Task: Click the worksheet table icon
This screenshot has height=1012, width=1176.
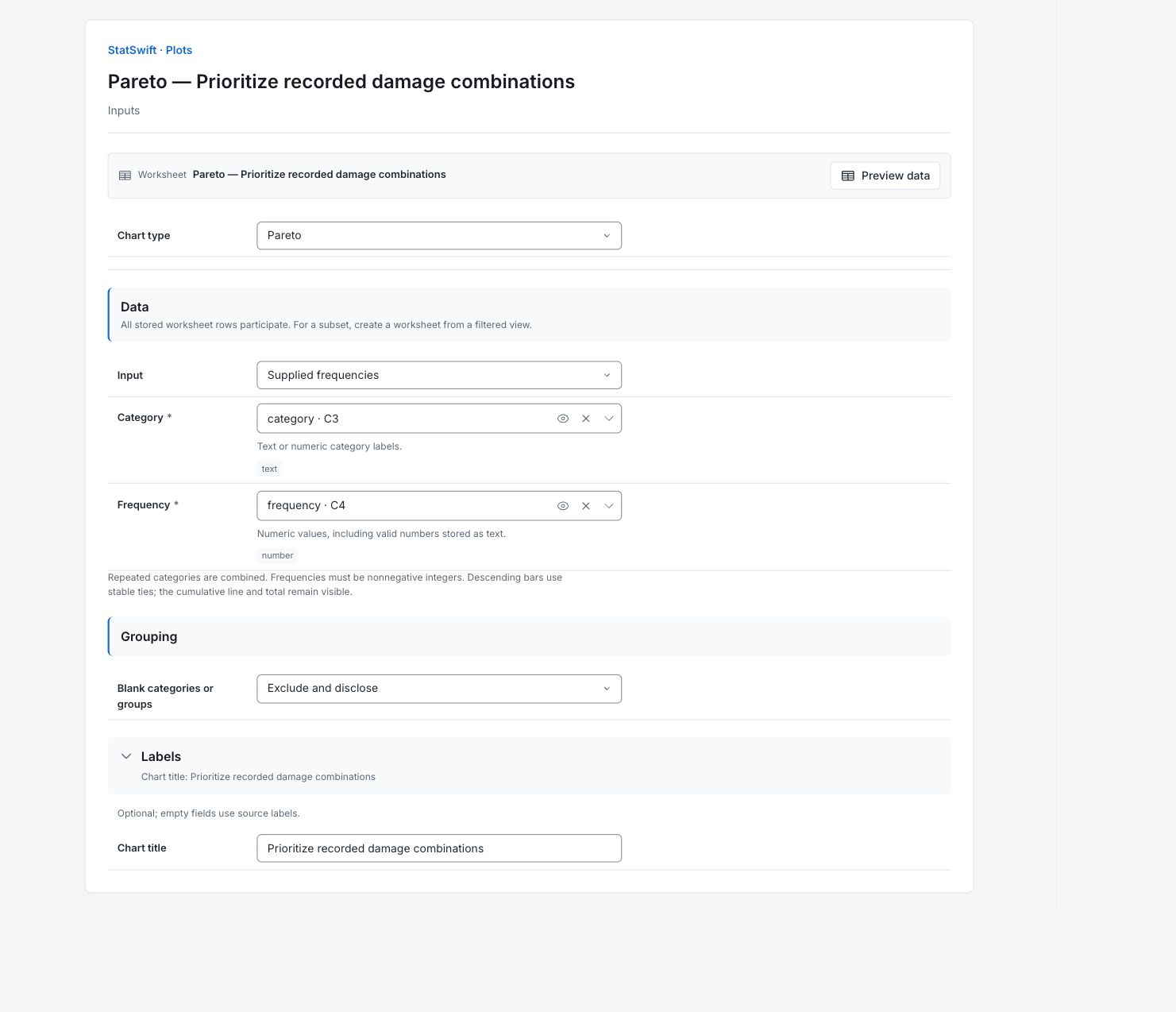Action: [125, 176]
